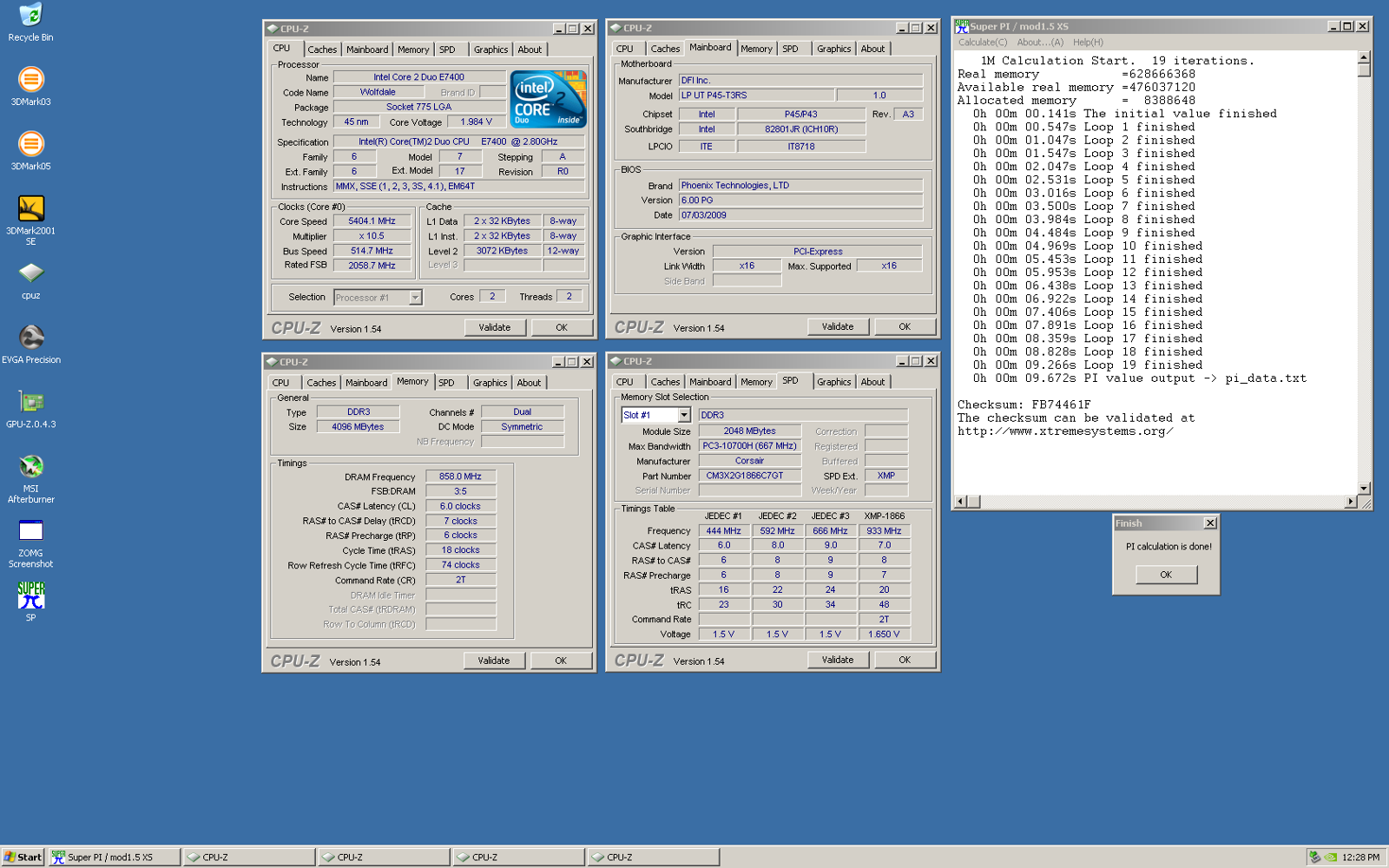1389x868 pixels.
Task: Select the cpuz desktop icon
Action: (x=30, y=280)
